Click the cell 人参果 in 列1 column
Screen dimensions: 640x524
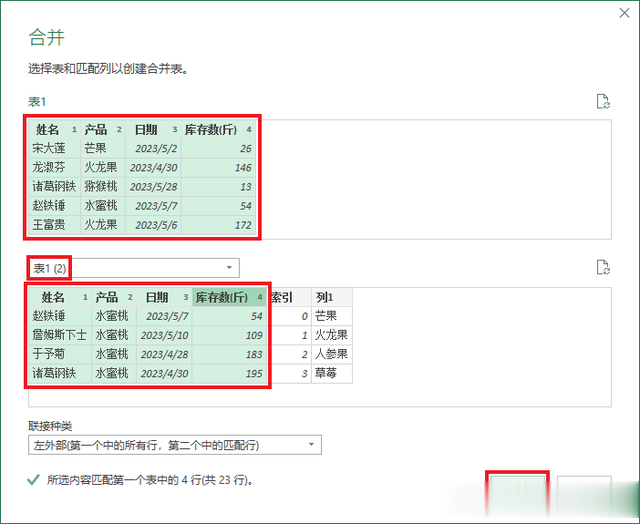tap(332, 354)
